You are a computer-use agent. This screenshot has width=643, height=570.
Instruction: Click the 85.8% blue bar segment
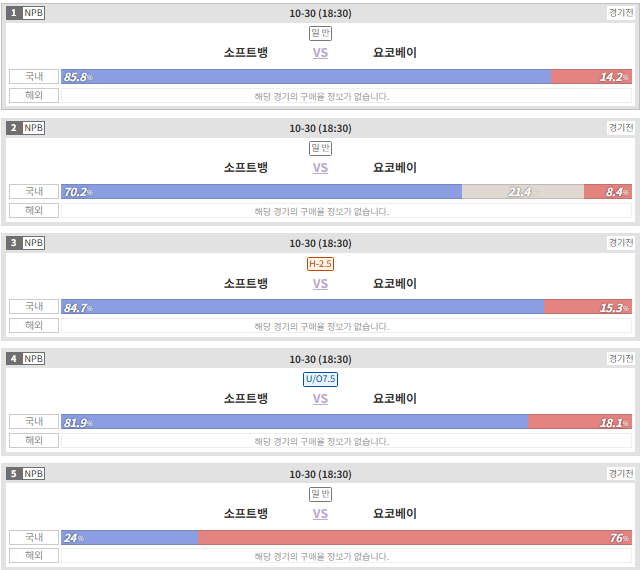tap(306, 77)
